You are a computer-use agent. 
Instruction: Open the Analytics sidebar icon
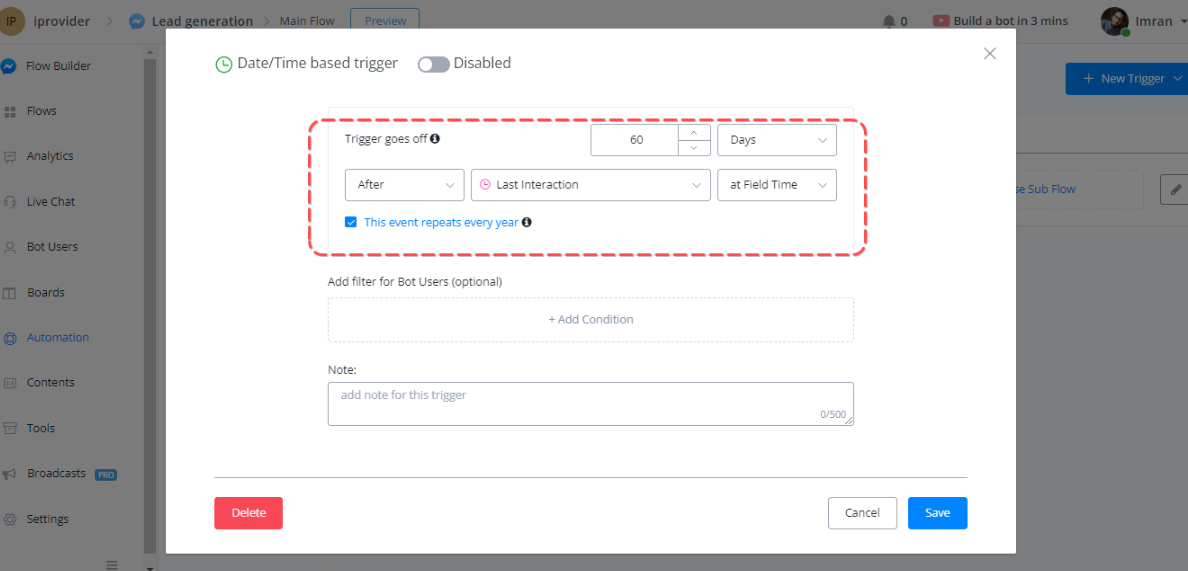pyautogui.click(x=9, y=156)
